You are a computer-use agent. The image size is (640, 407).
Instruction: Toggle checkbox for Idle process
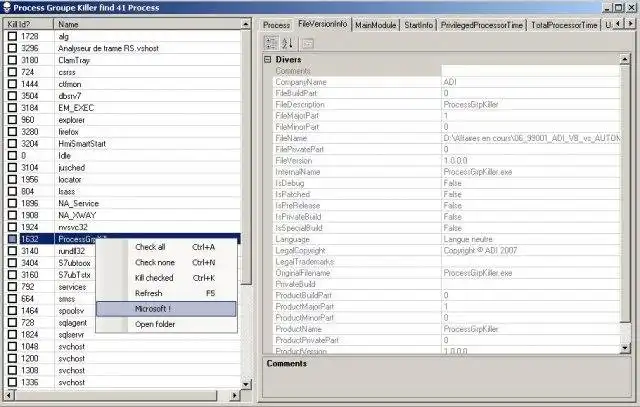click(x=12, y=156)
